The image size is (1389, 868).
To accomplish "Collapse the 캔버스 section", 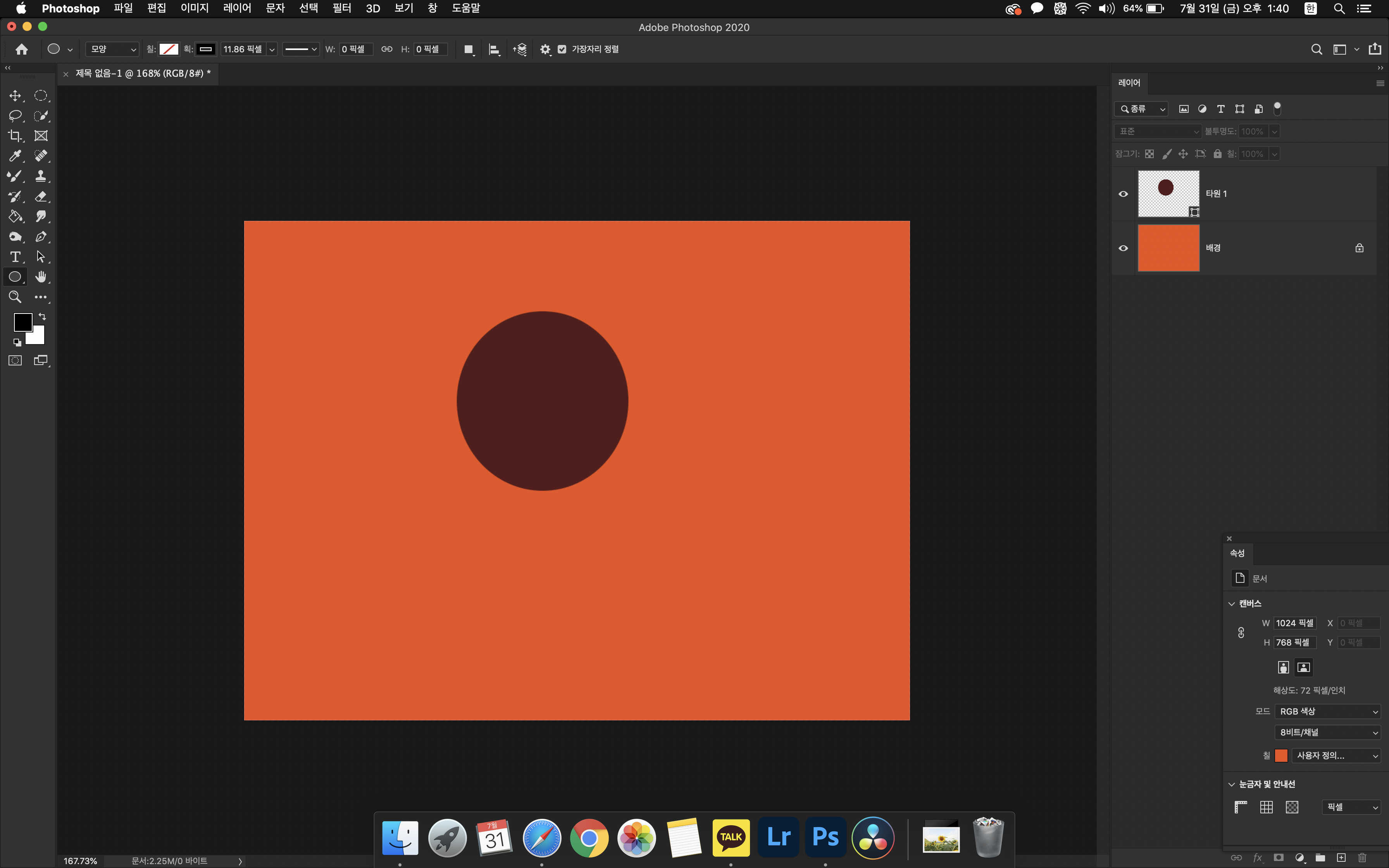I will (x=1231, y=603).
